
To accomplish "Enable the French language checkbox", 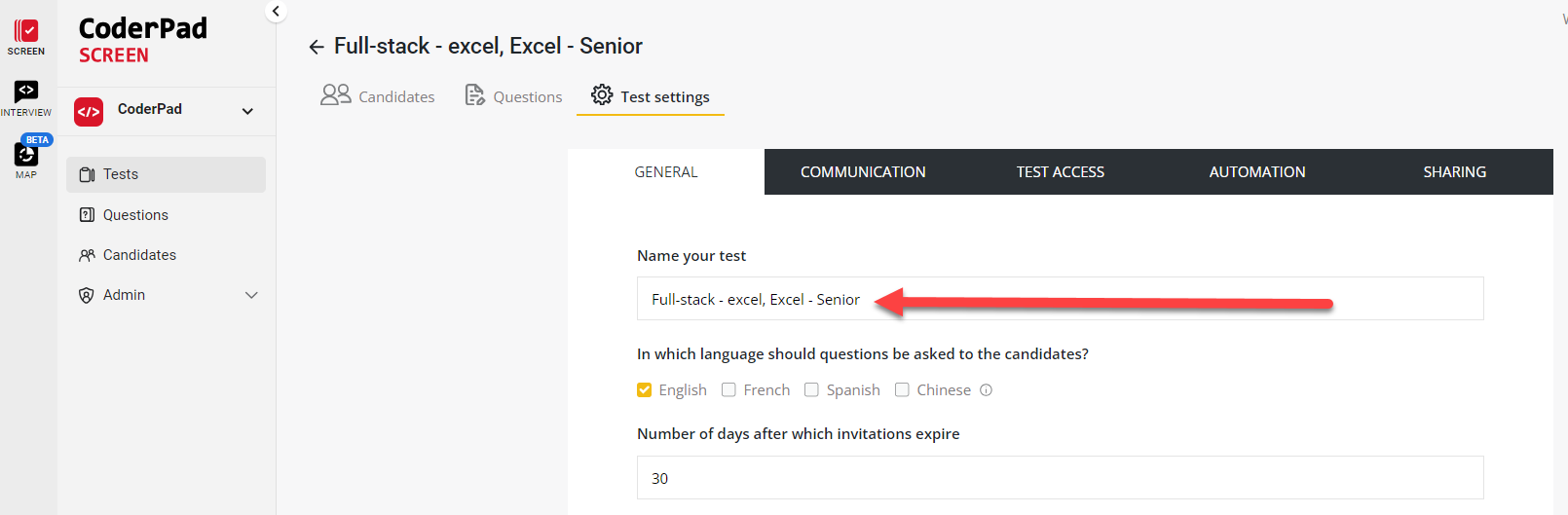I will click(x=728, y=390).
